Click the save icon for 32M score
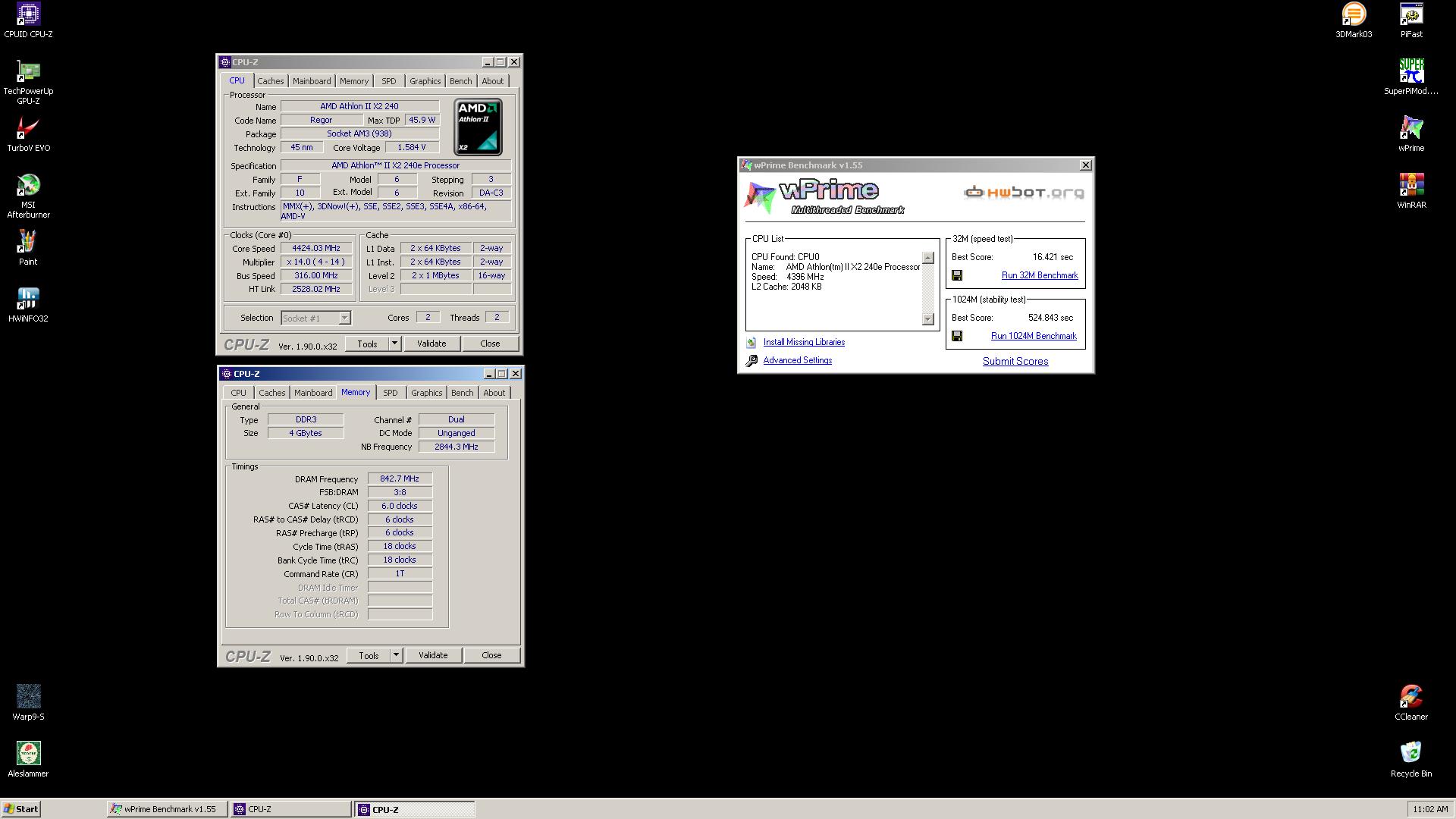Screen dimensions: 1456x819 point(957,275)
